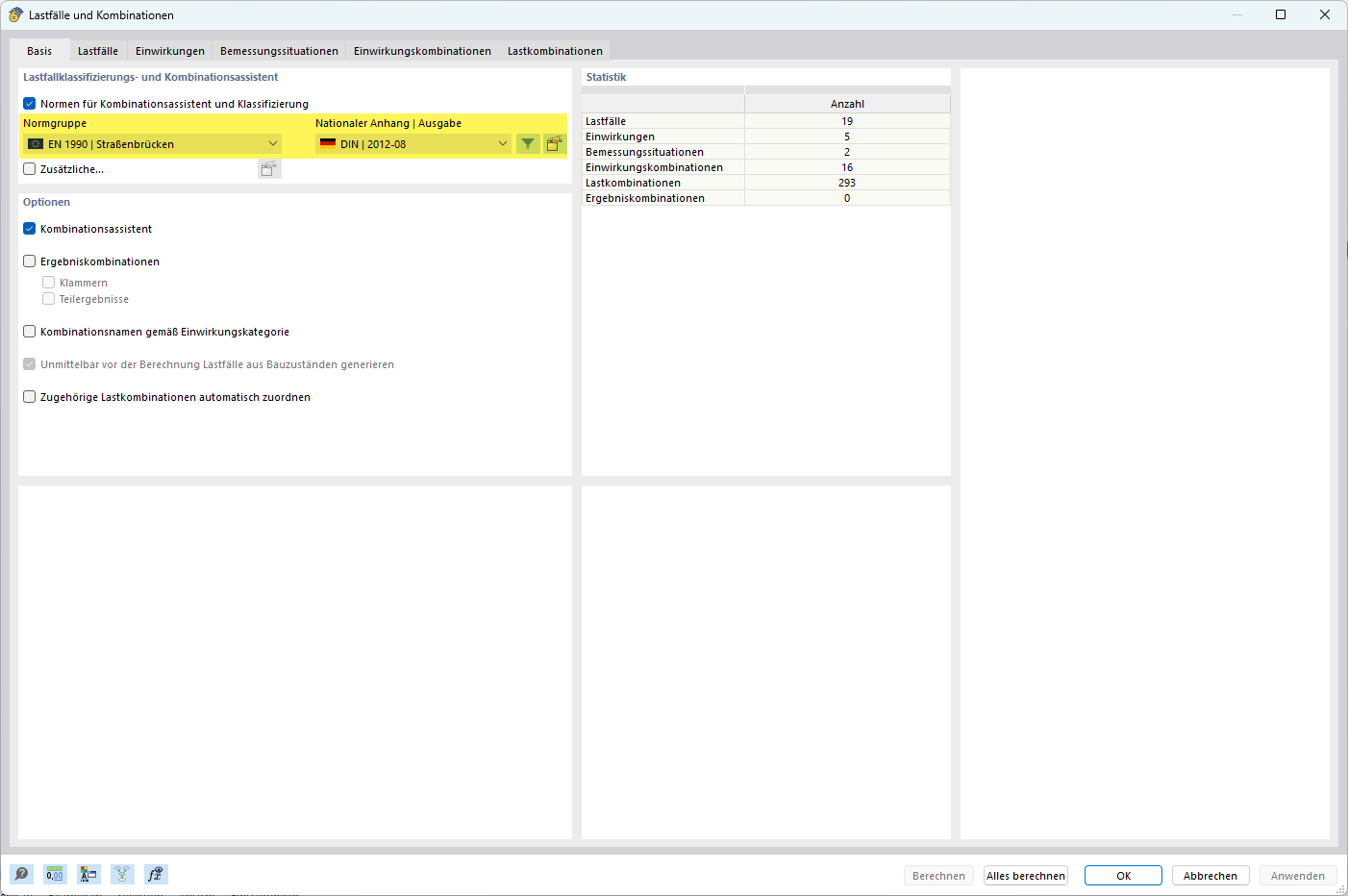Screen dimensions: 1348x896
Task: Click the Abbrechen button
Action: 1210,876
